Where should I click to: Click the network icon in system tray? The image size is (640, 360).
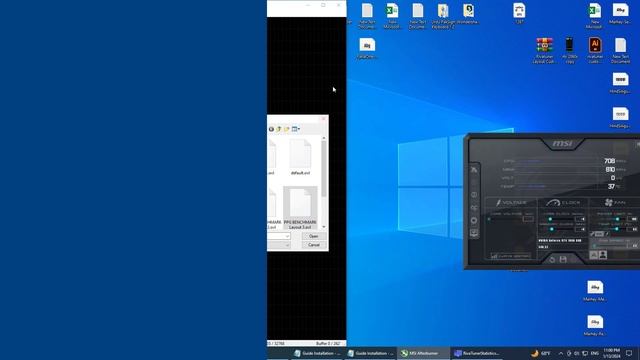pyautogui.click(x=585, y=353)
